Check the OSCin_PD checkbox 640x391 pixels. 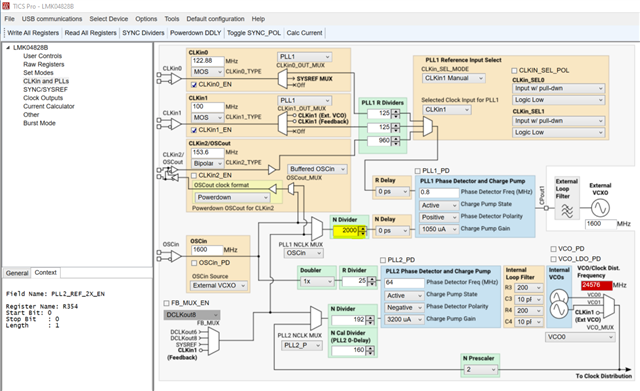pyautogui.click(x=194, y=263)
